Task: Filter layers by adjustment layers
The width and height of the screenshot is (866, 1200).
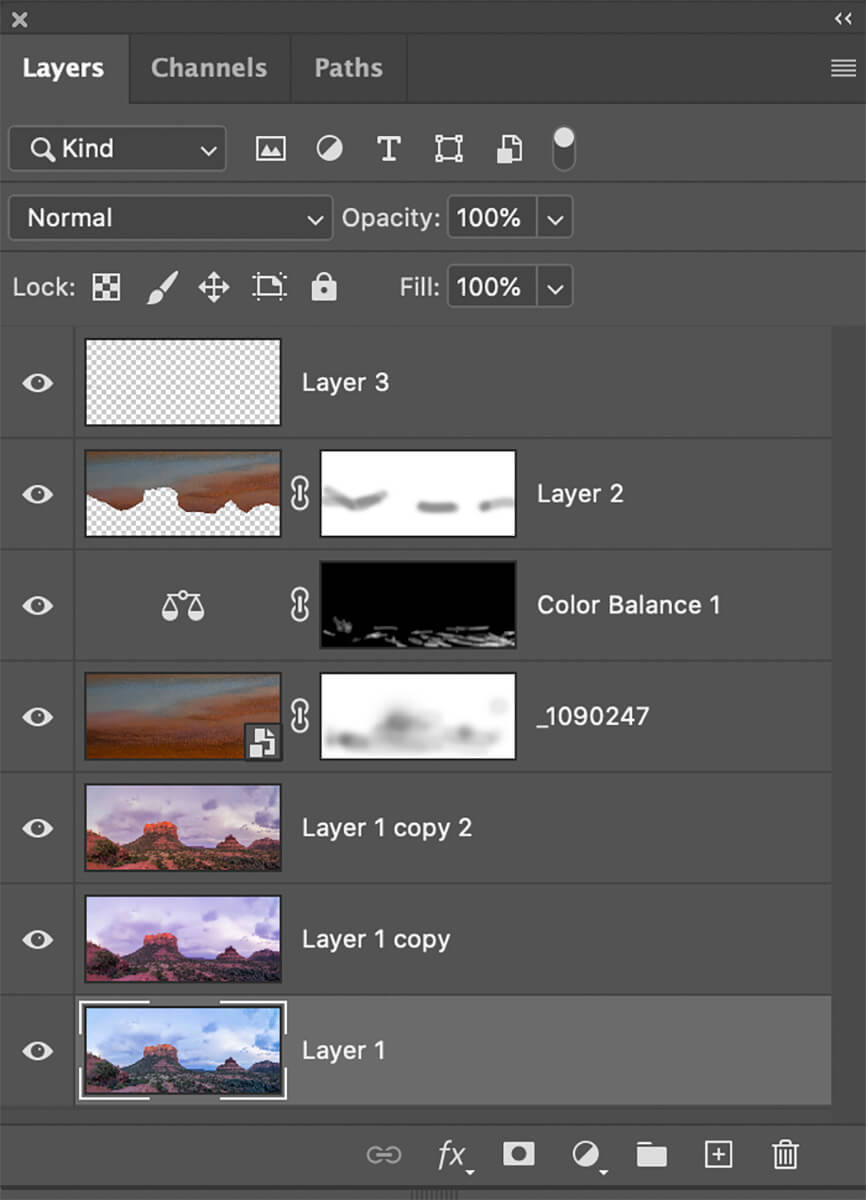Action: point(329,149)
